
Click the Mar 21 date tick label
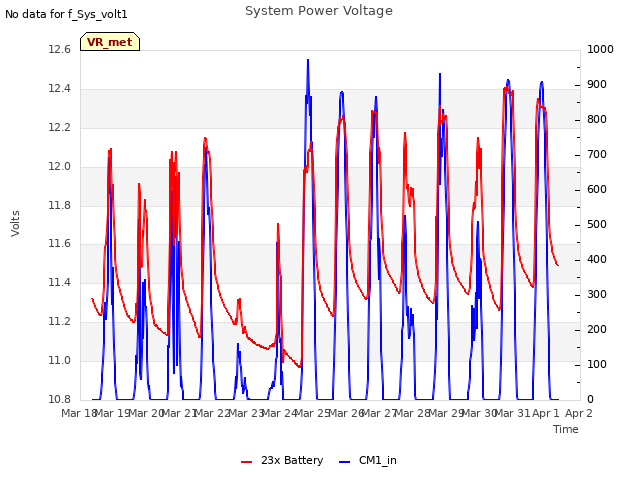point(180,413)
